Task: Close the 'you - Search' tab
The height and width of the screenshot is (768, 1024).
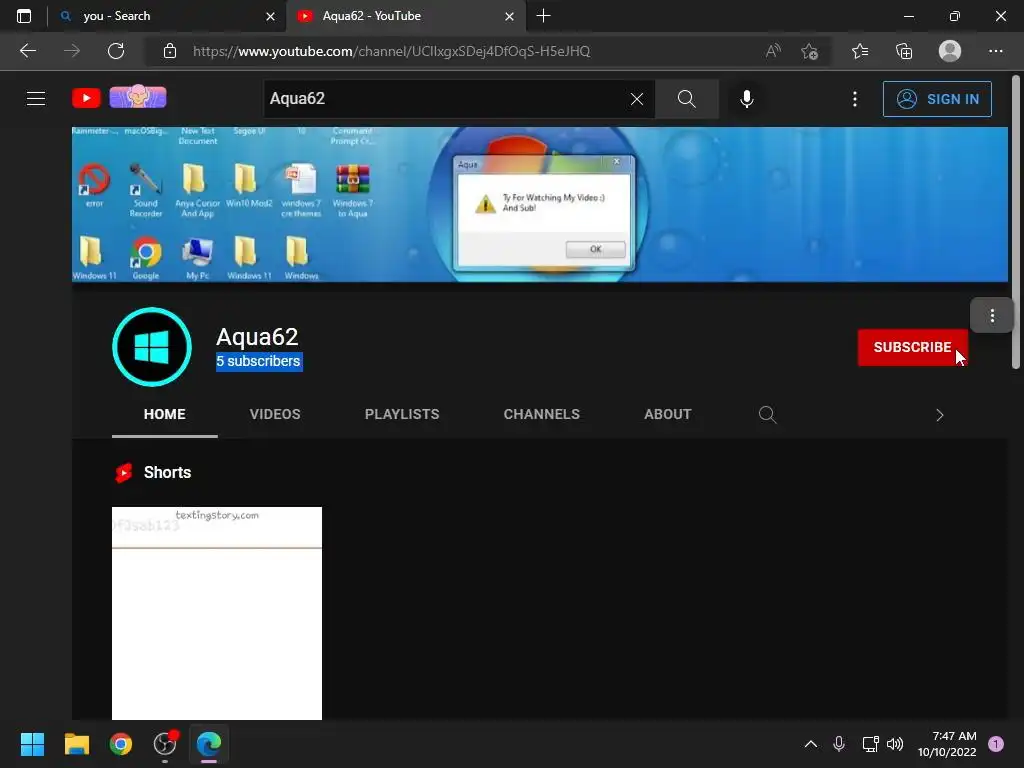Action: [x=270, y=16]
